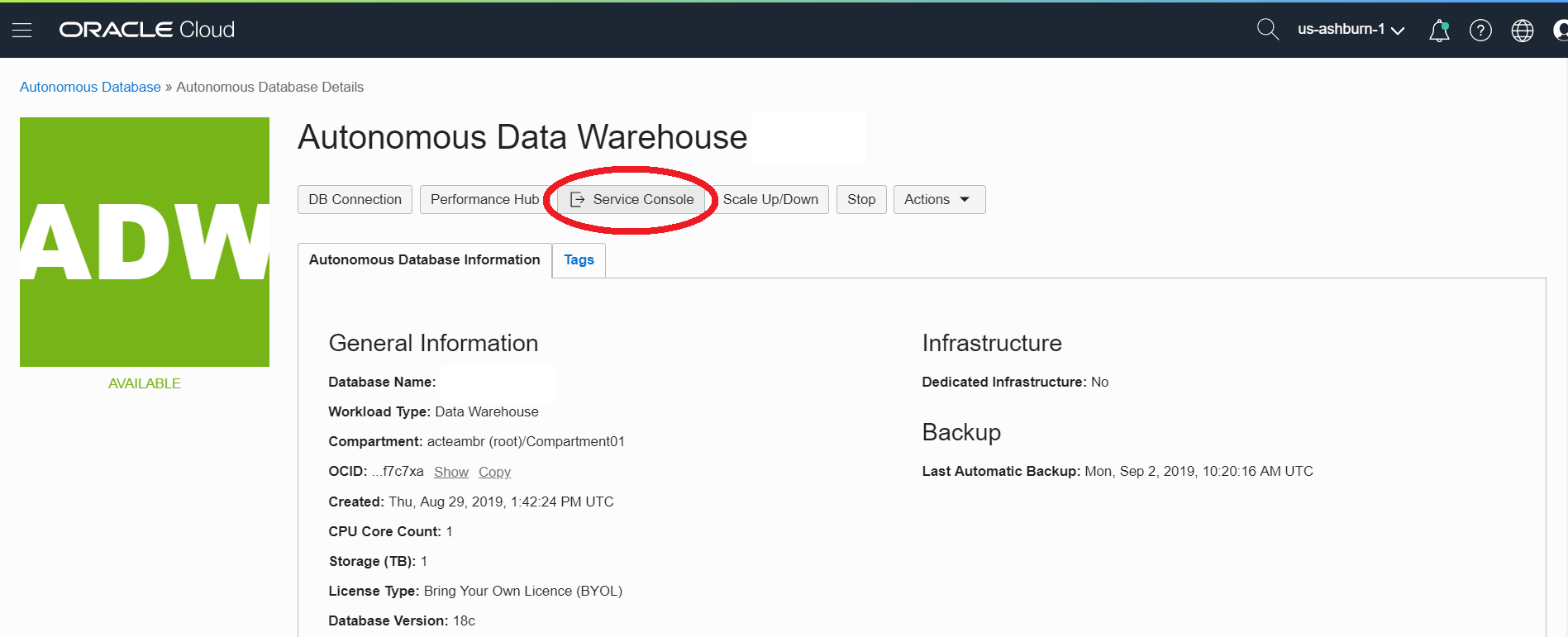Switch to the Tags tab
Image resolution: width=1568 pixels, height=637 pixels.
(579, 260)
